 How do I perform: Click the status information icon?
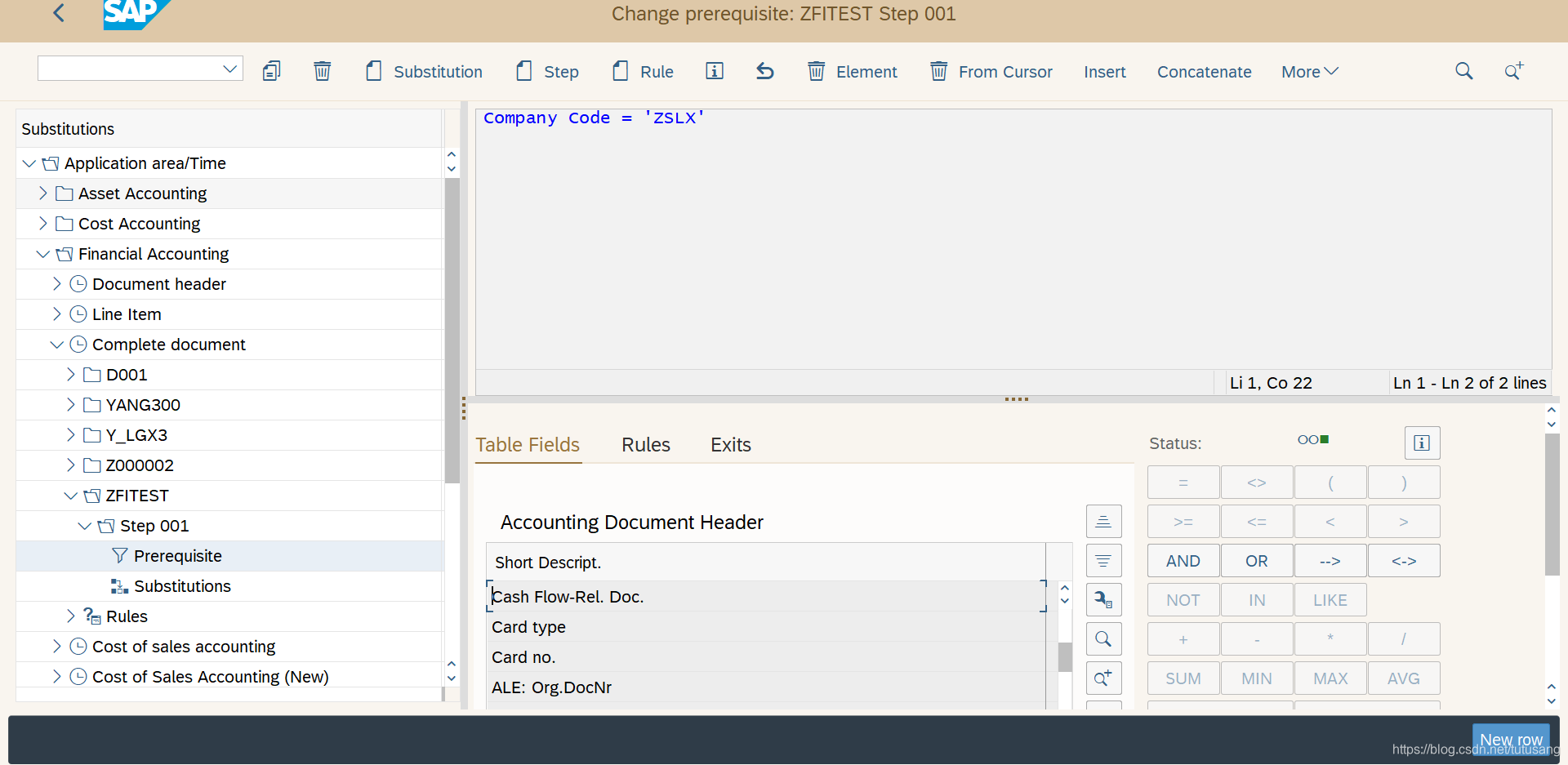click(x=1422, y=443)
